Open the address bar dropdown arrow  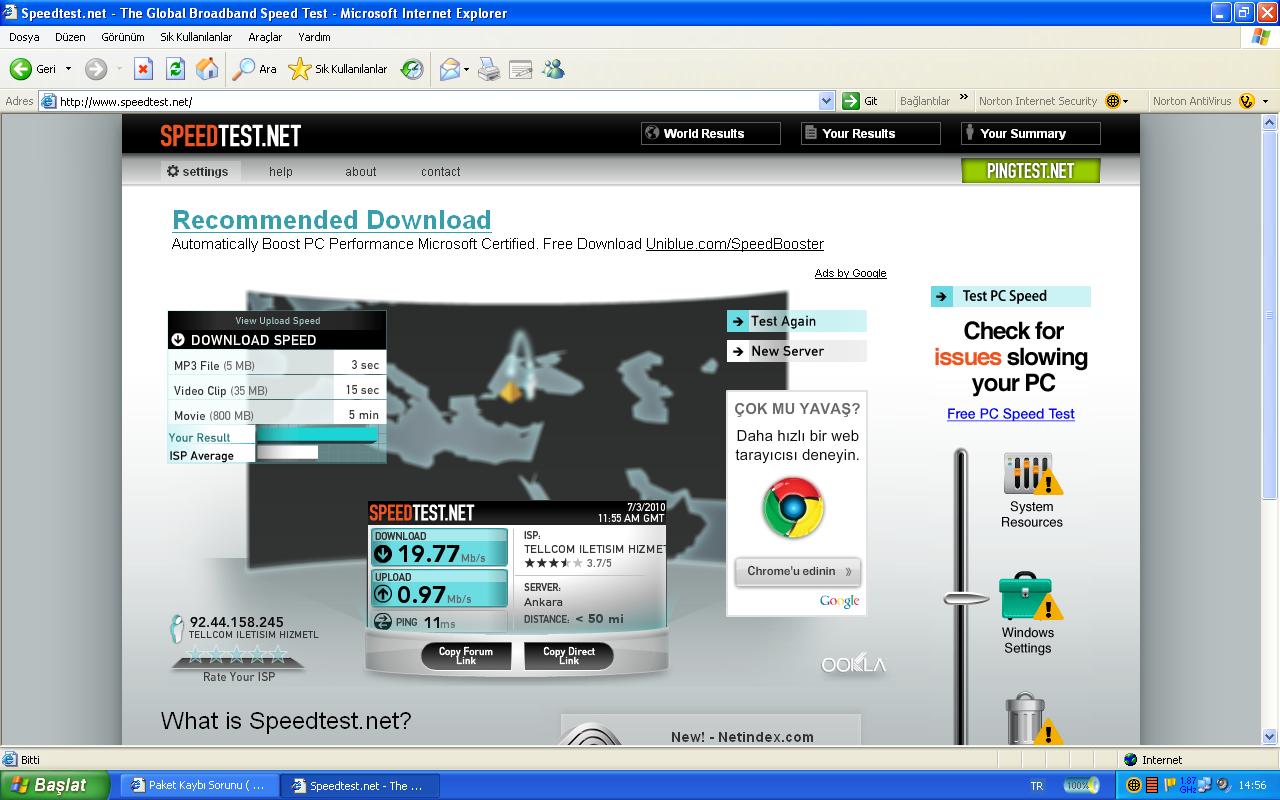point(827,101)
